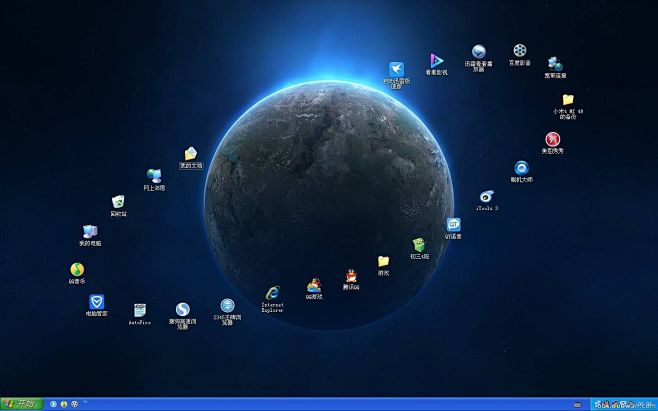This screenshot has width=658, height=411.
Task: Open the 游戏 folder on desktop
Action: click(x=383, y=262)
